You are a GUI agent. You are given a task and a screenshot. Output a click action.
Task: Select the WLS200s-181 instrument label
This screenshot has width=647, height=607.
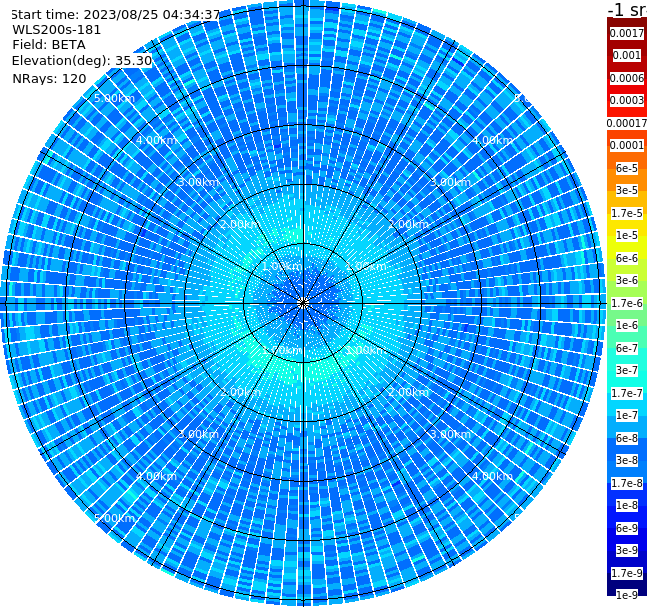57,30
